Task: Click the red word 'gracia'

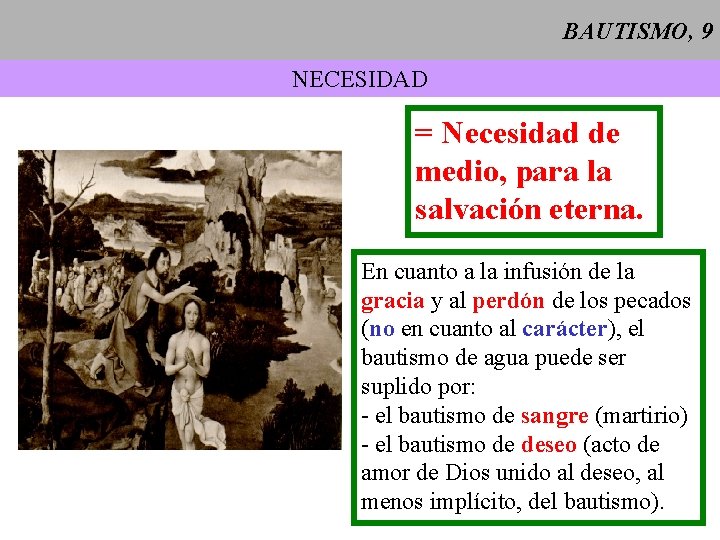Action: click(393, 302)
